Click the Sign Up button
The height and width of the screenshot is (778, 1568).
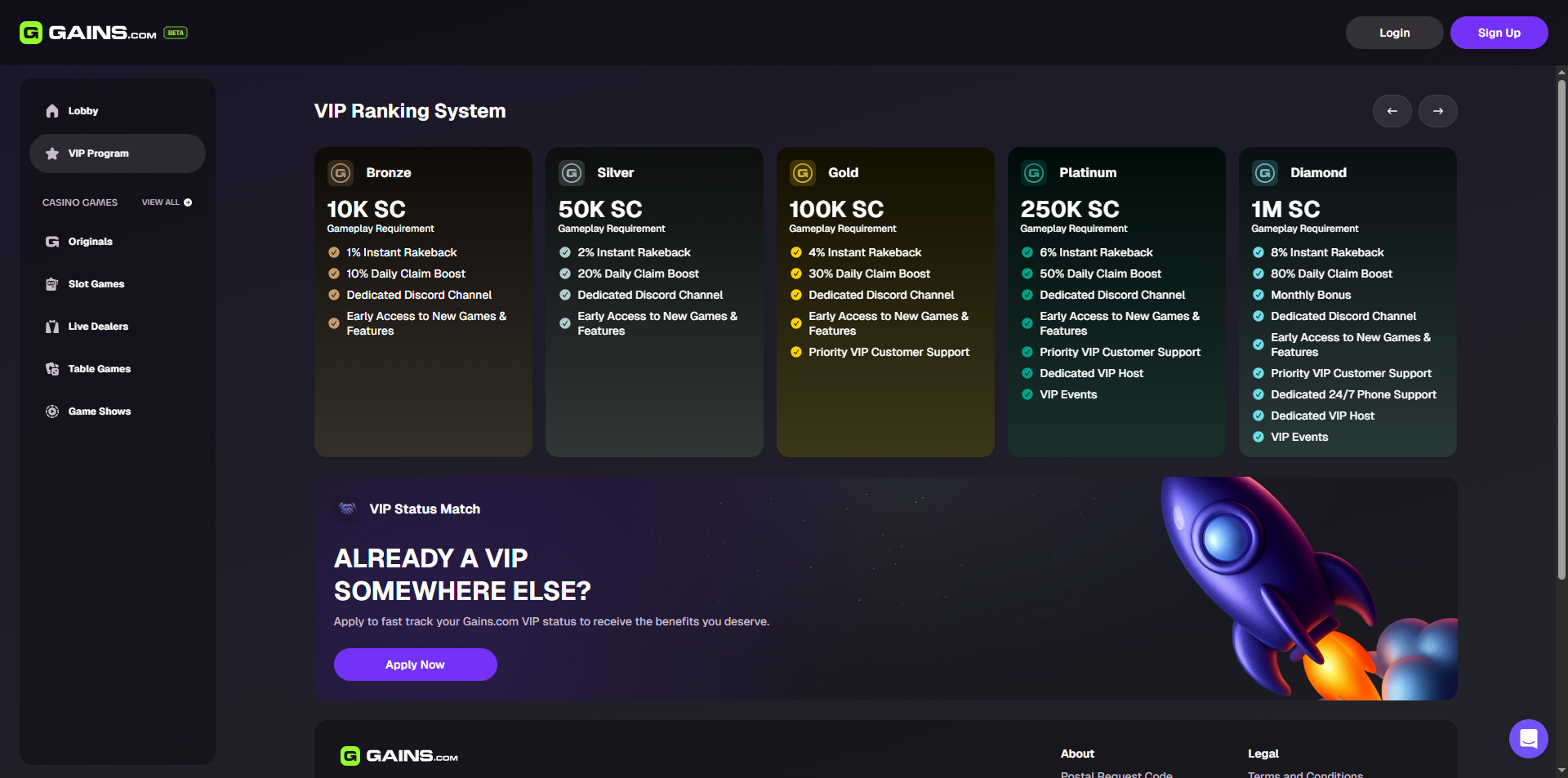[1499, 33]
